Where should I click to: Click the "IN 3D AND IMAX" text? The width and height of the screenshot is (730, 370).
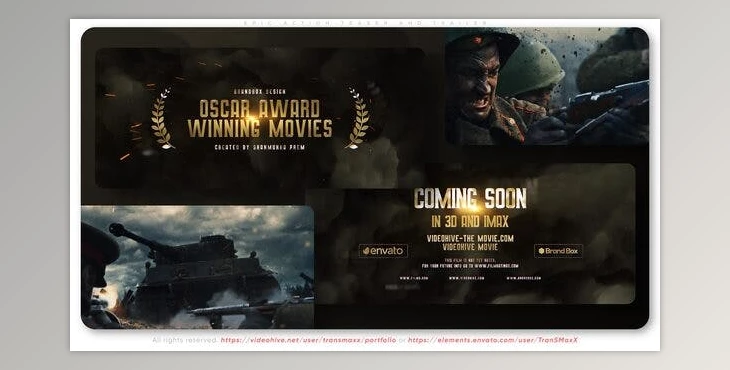click(x=470, y=221)
